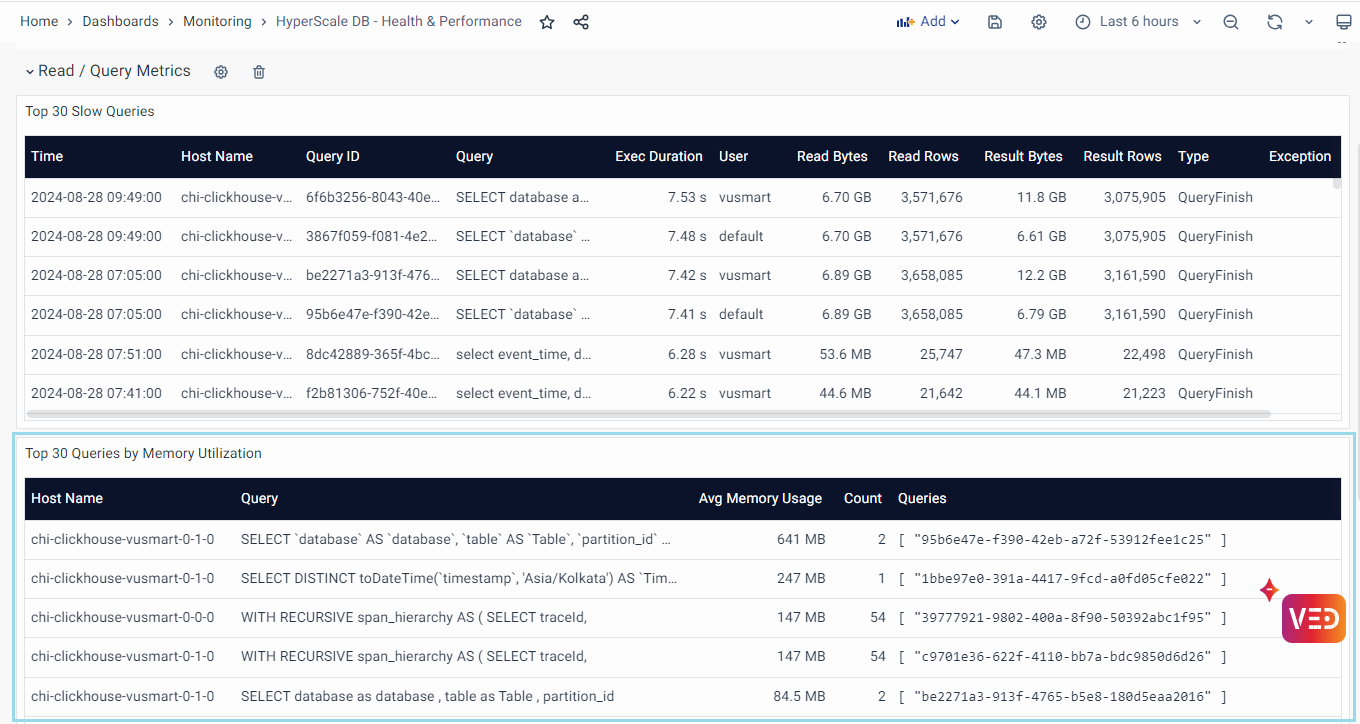The image size is (1360, 724).
Task: Open dashboard settings gear in top bar
Action: (1039, 22)
